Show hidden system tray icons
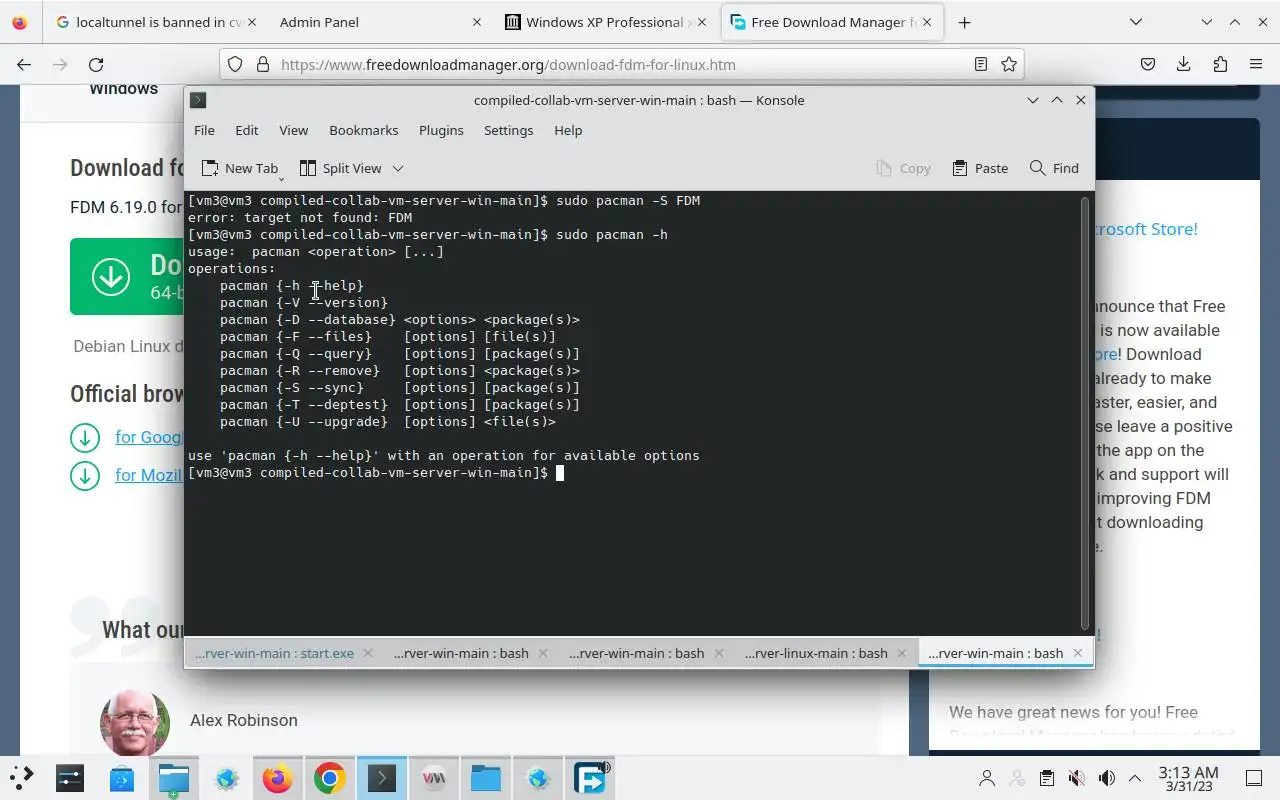 pos(1135,778)
